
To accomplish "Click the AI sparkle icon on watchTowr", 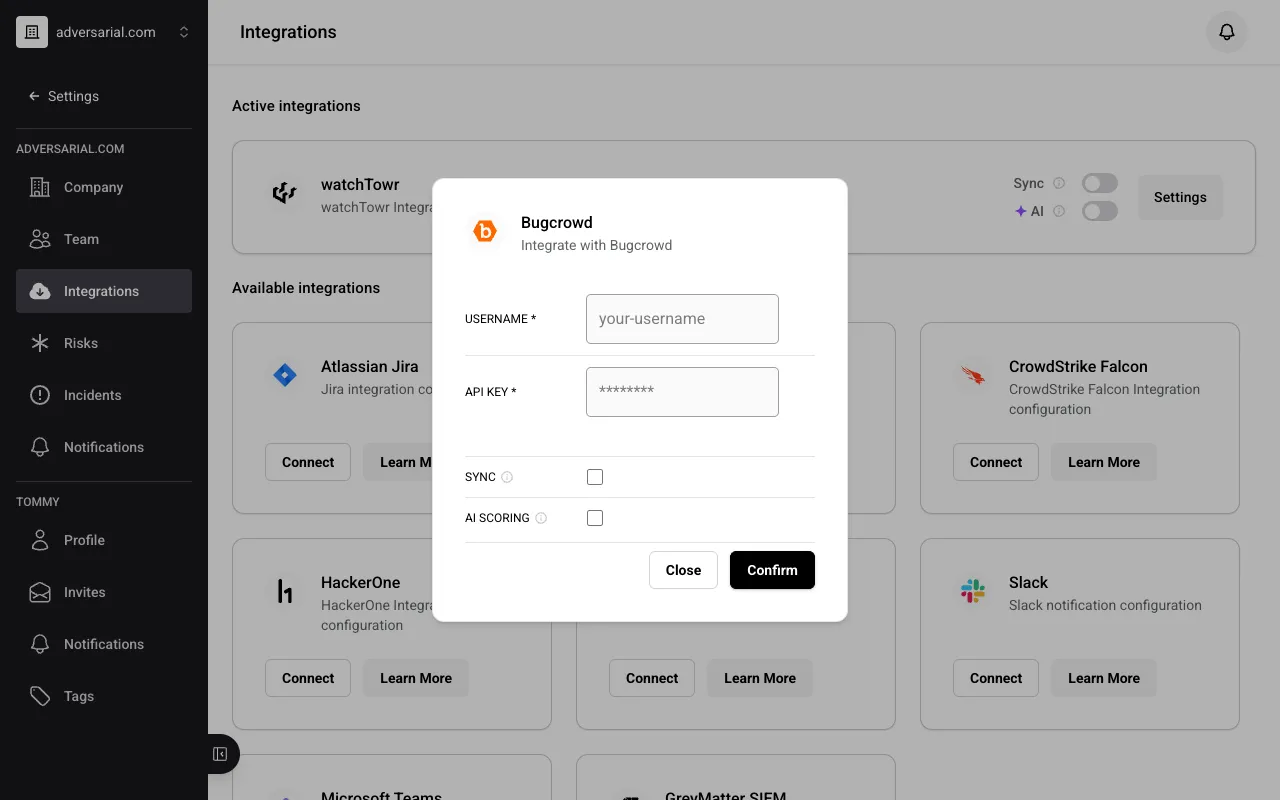I will (x=1021, y=211).
